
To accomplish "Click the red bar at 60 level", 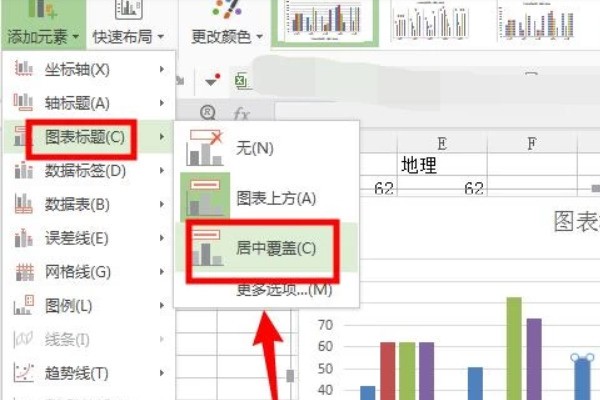I will point(388,371).
